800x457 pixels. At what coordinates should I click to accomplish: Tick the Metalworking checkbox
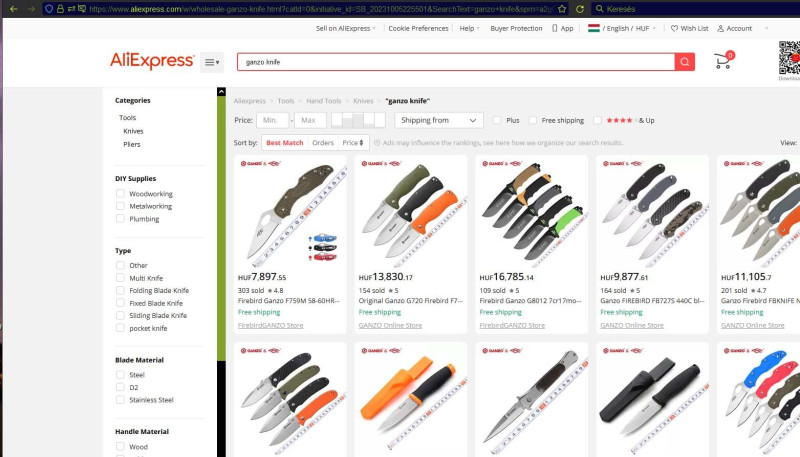click(x=120, y=206)
